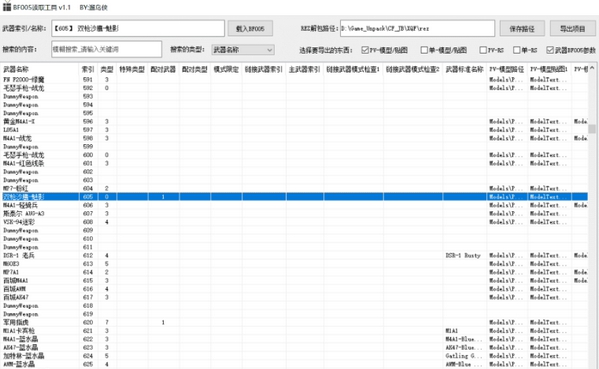Select the M4A1-蓝水晶 row

294,339
